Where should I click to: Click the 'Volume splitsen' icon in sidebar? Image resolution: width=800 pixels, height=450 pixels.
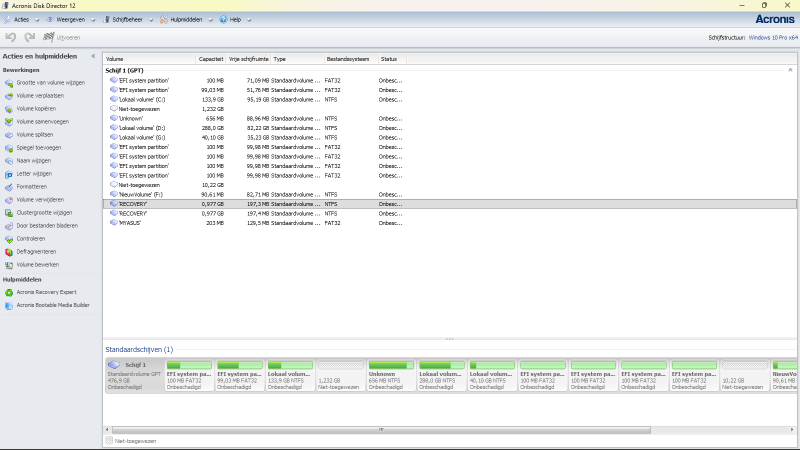(9, 133)
